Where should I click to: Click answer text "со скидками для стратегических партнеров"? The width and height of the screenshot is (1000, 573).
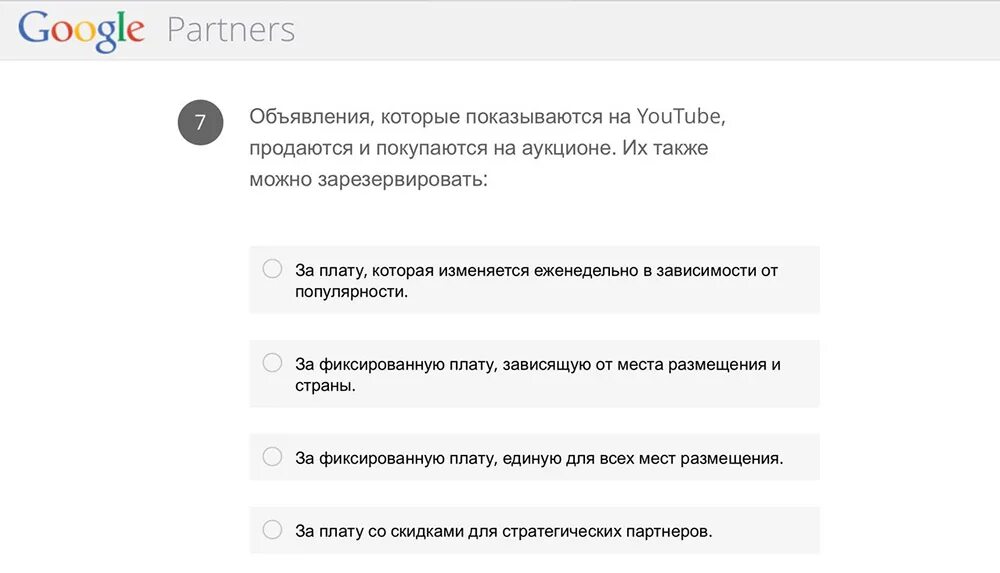[540, 531]
